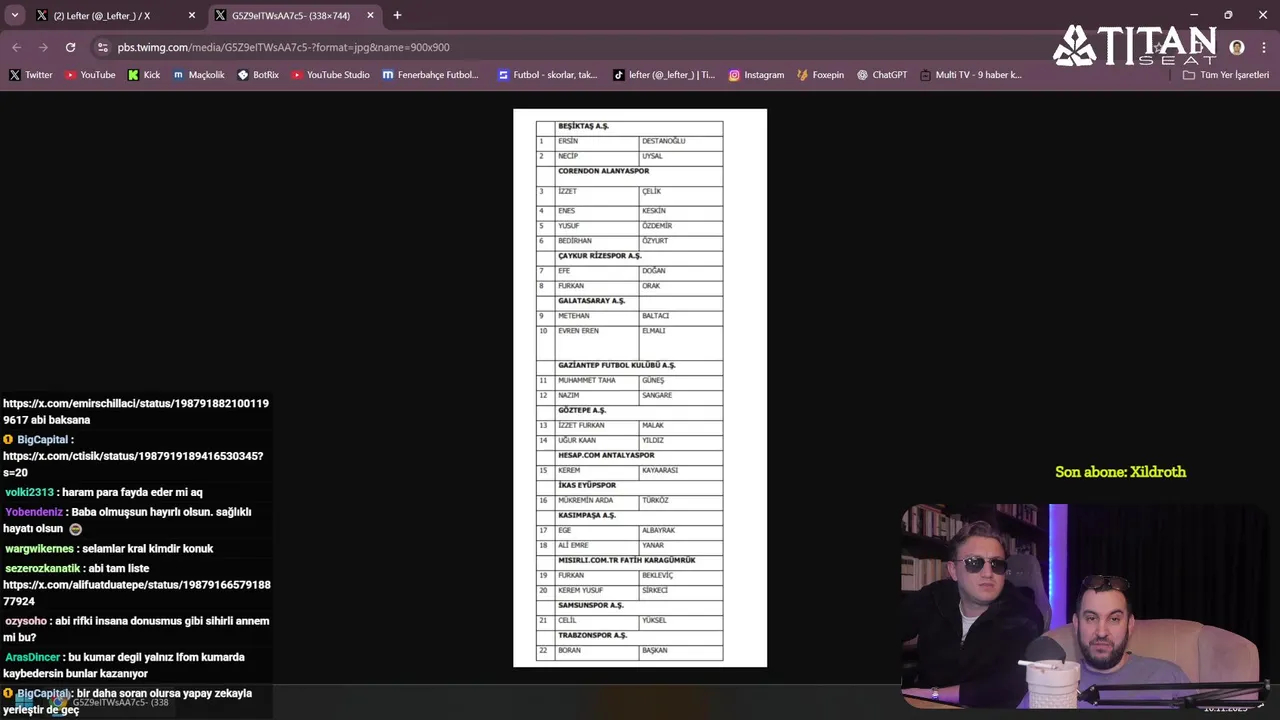Image resolution: width=1280 pixels, height=720 pixels.
Task: Click the SAMSUNSPOR A.Ş. heading
Action: click(591, 605)
